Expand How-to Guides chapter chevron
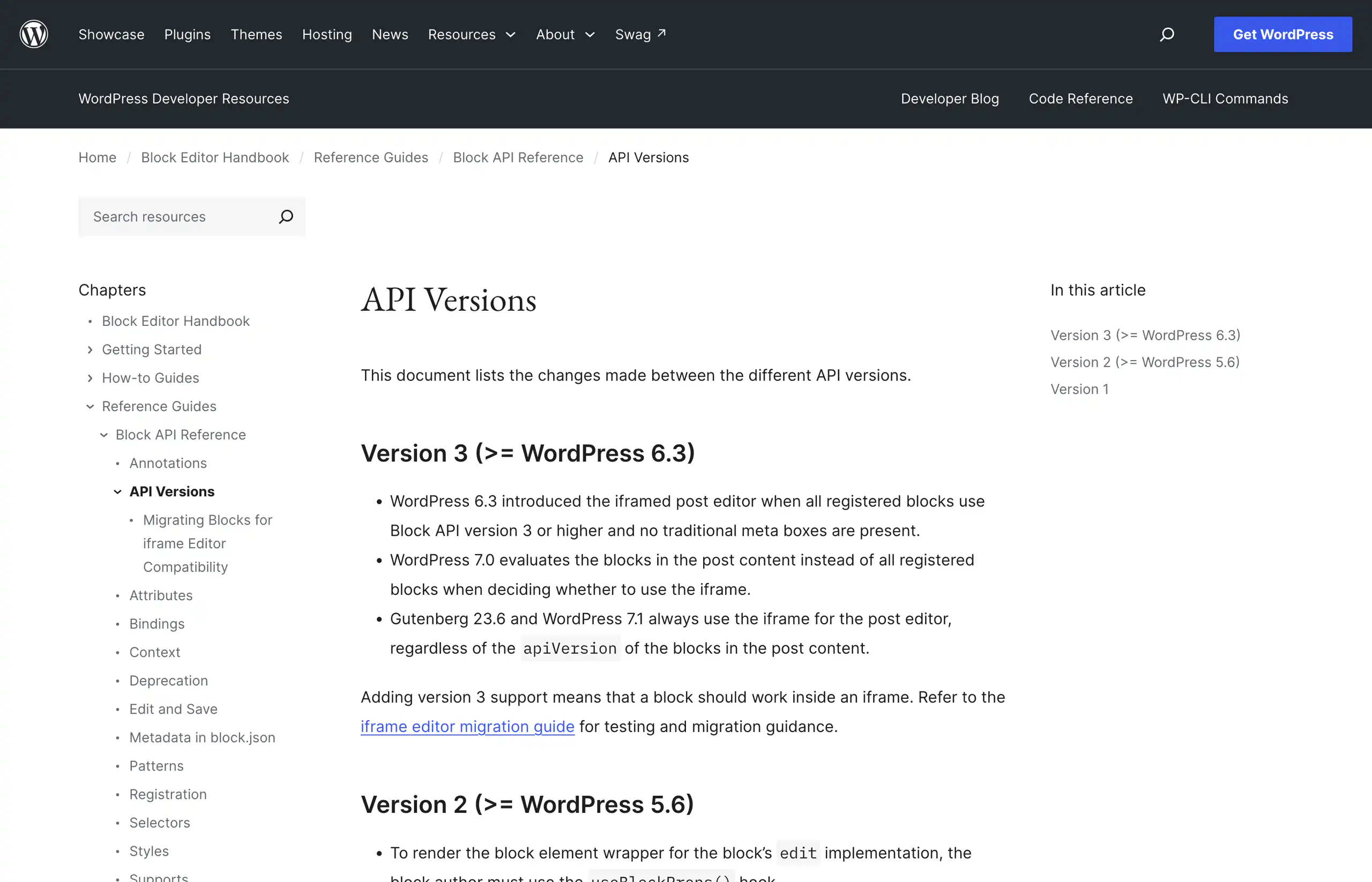The image size is (1372, 882). point(90,378)
